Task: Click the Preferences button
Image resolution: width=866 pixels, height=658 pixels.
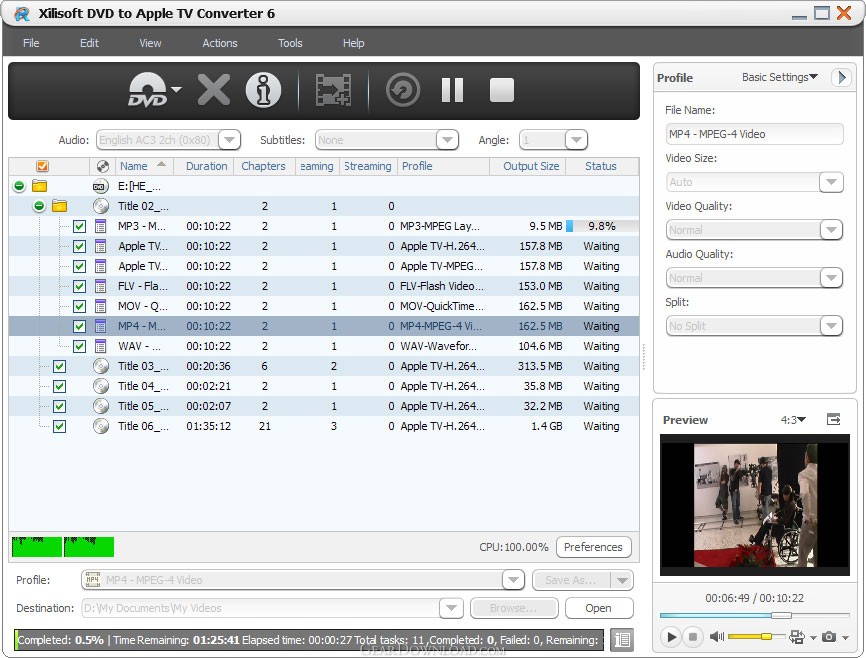Action: click(593, 547)
